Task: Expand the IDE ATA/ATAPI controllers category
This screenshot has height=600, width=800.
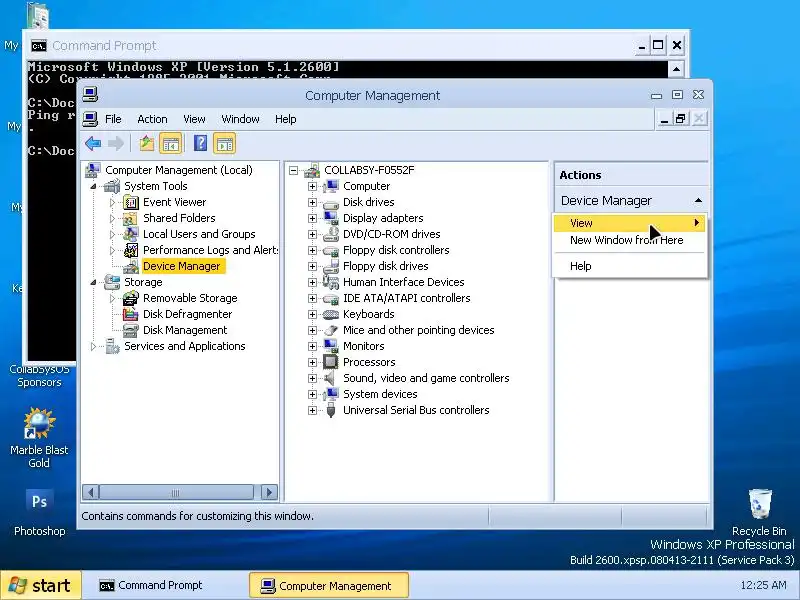Action: tap(312, 298)
